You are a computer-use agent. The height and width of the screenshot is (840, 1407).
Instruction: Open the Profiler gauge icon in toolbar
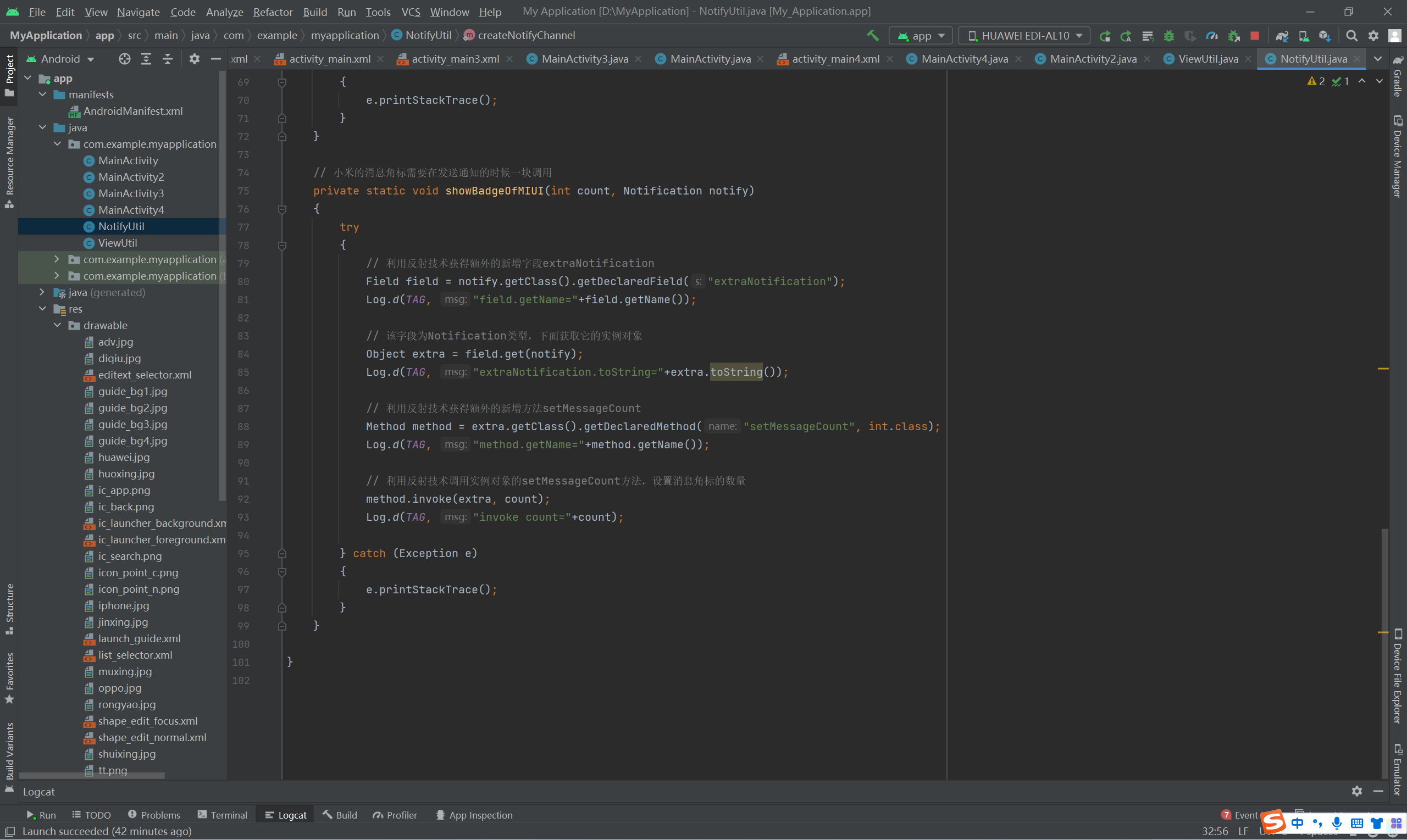(1212, 36)
